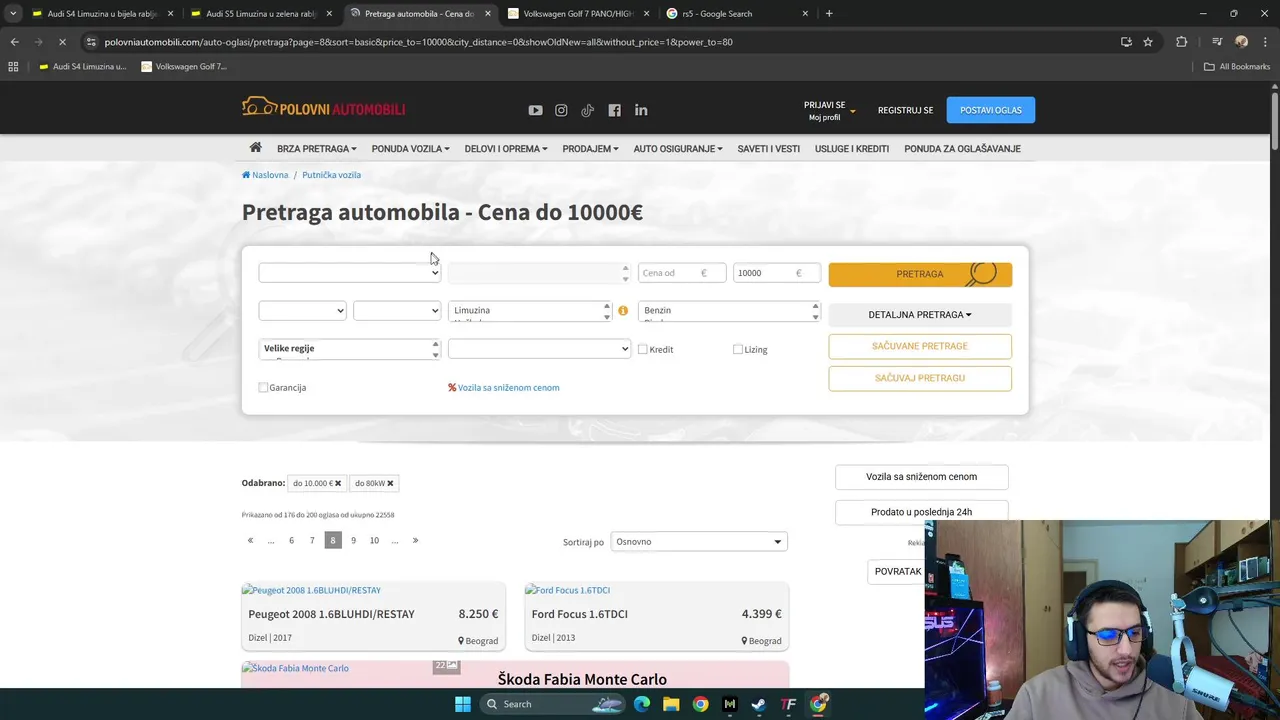Viewport: 1280px width, 720px height.
Task: Open the TikTok icon in site header
Action: coord(588,110)
